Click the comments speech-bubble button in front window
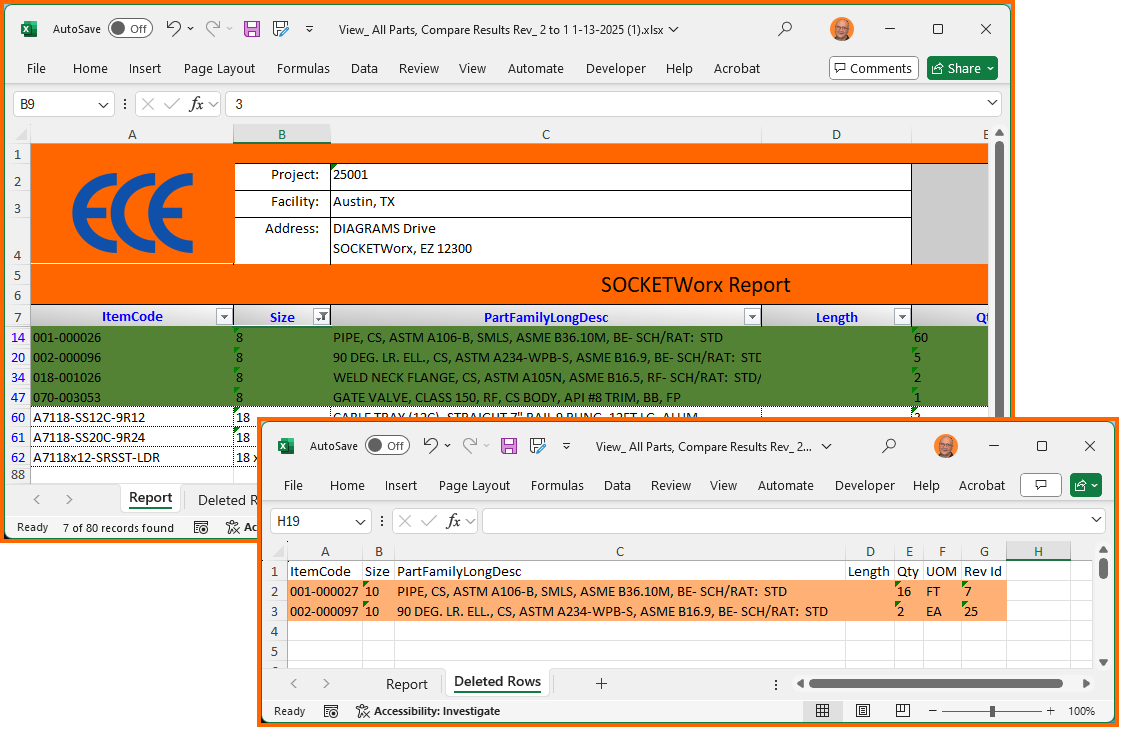This screenshot has width=1127, height=732. tap(1041, 485)
